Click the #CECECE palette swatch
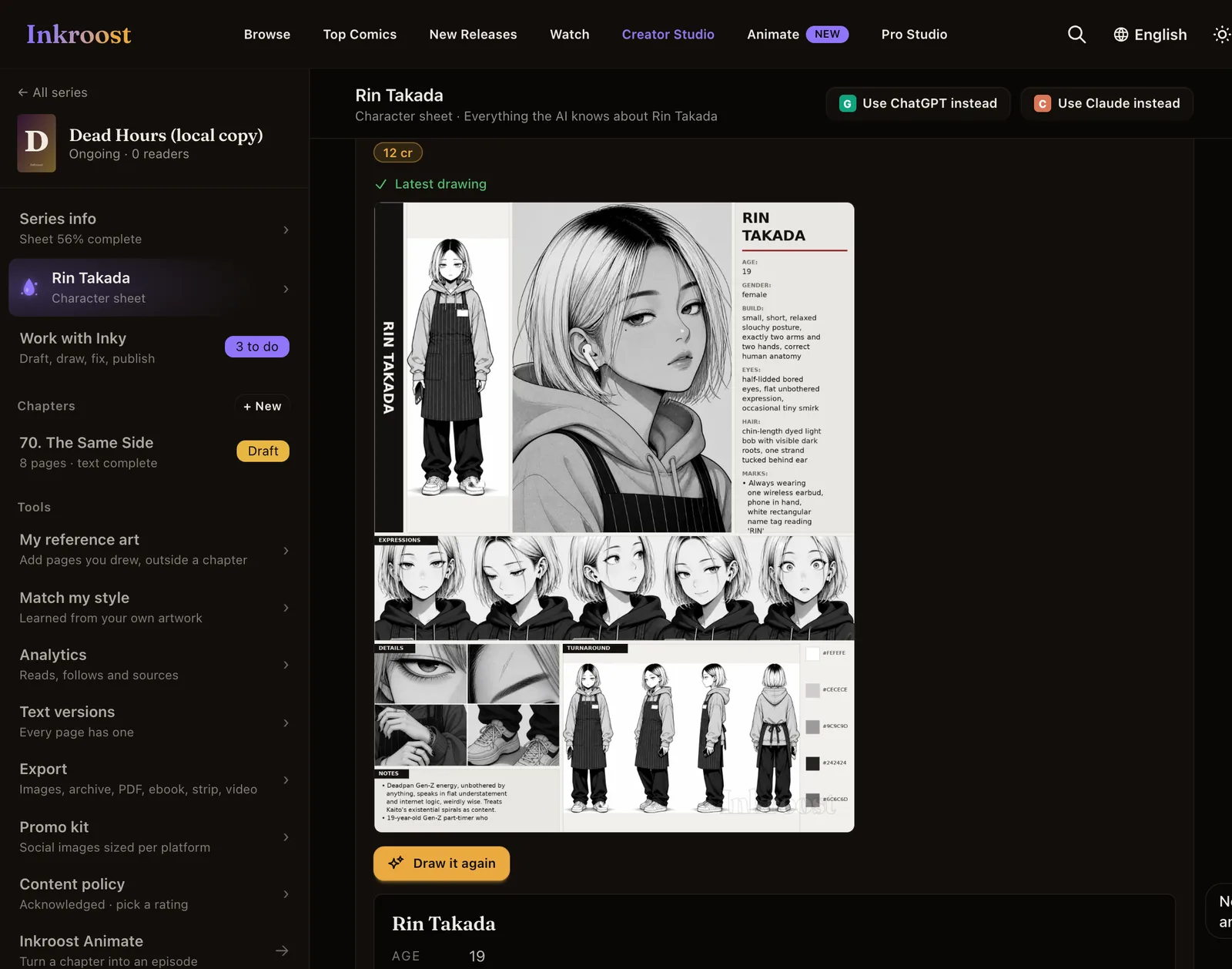This screenshot has height=969, width=1232. click(x=812, y=690)
